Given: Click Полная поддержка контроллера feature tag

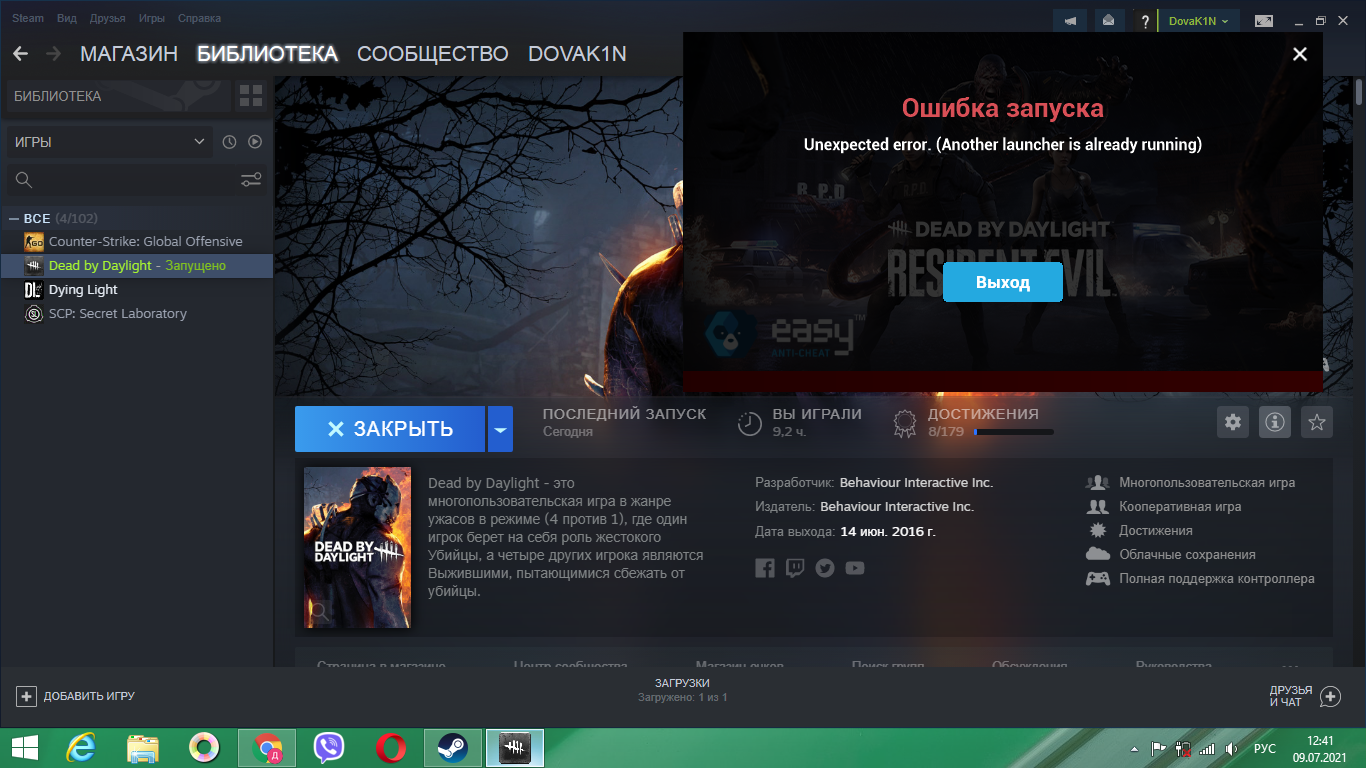Looking at the screenshot, I should (x=1217, y=578).
